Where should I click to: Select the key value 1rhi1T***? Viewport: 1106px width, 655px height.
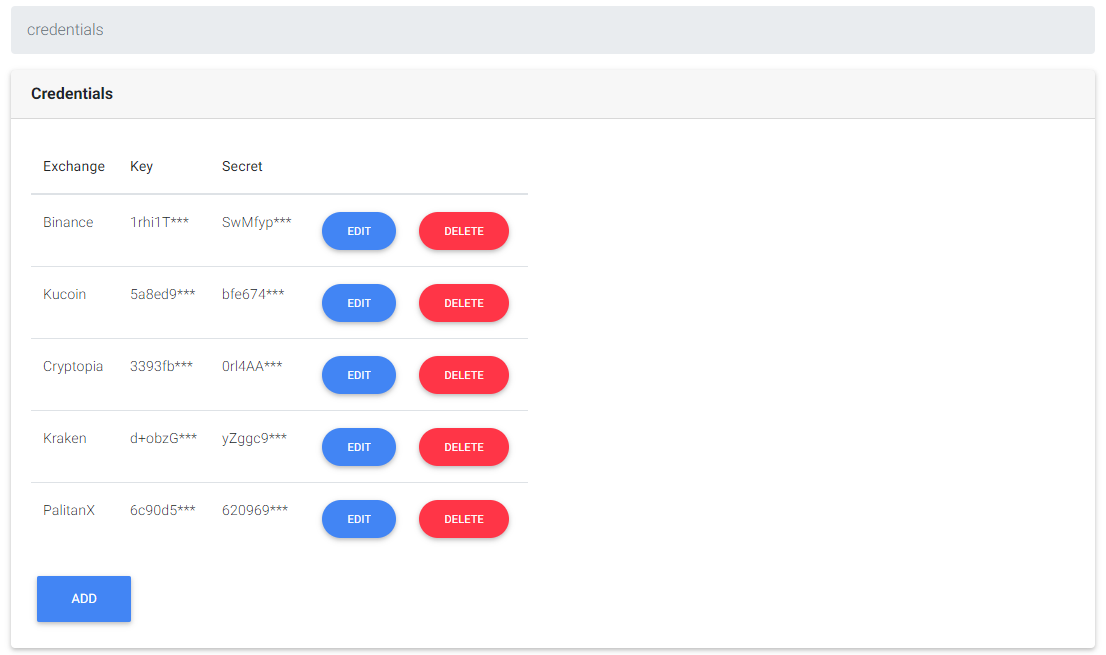click(159, 222)
